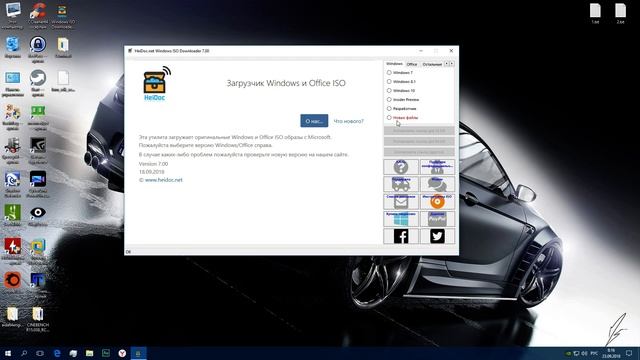Screen dimensions: 640x360
Task: Click the О нас... button
Action: pyautogui.click(x=314, y=121)
